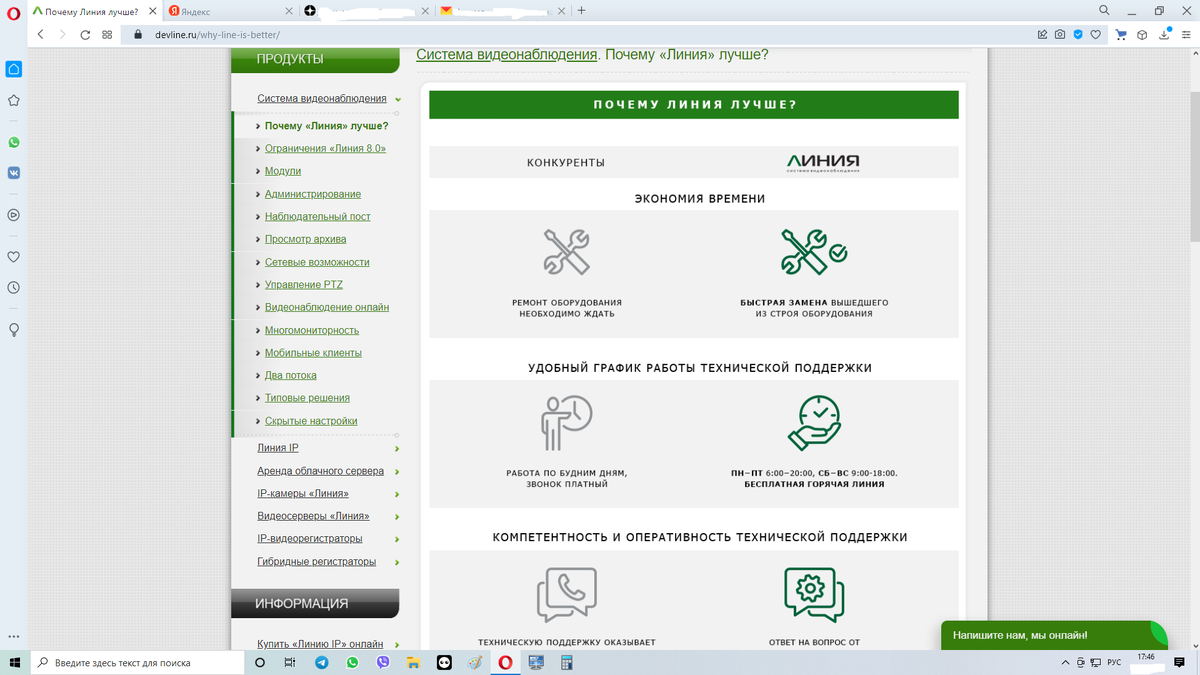The height and width of the screenshot is (675, 1200).
Task: Launch Telegram from the taskbar
Action: coord(322,662)
